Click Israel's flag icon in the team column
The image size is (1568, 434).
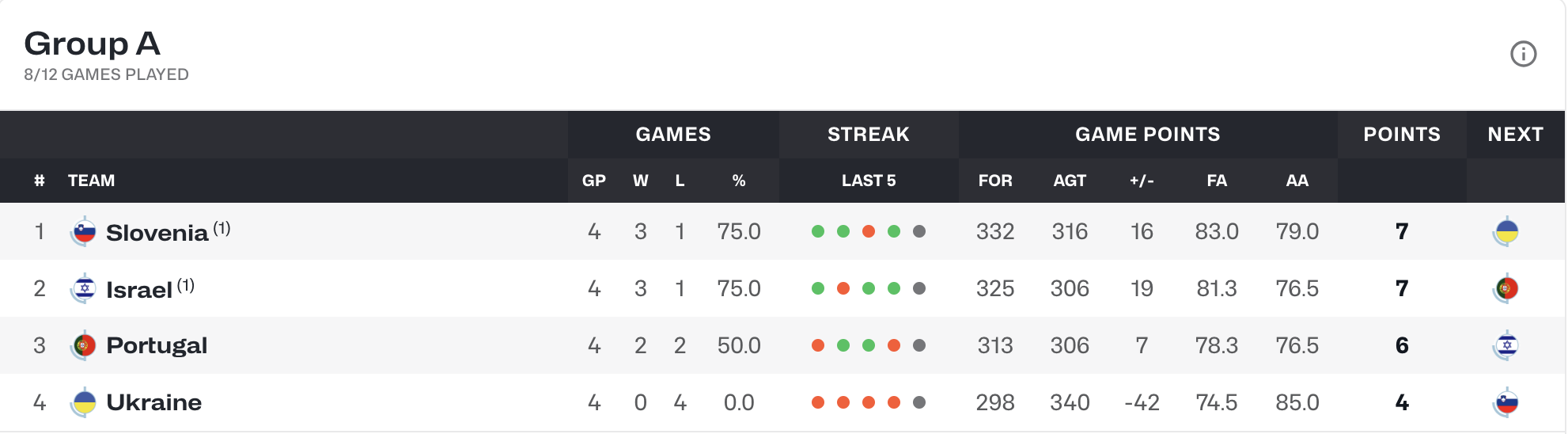pos(84,289)
